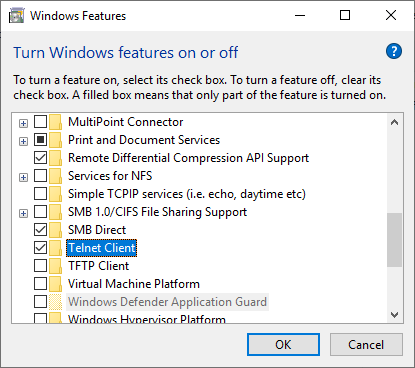Check the Virtual Machine Platform box

[40, 284]
